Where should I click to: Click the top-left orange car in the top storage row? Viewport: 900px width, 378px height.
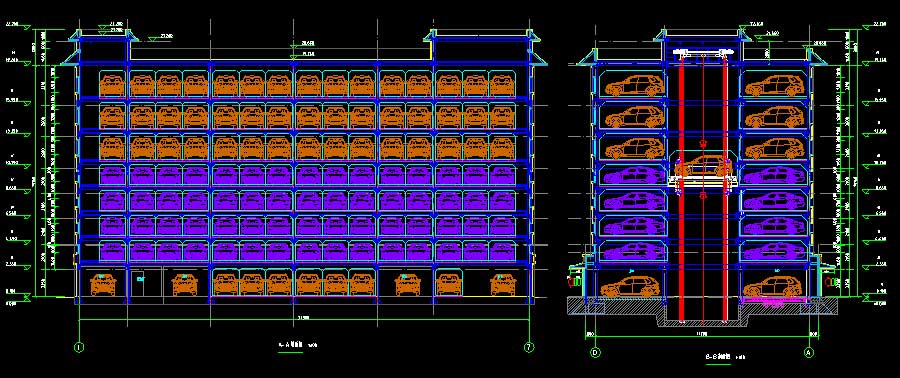coord(113,84)
